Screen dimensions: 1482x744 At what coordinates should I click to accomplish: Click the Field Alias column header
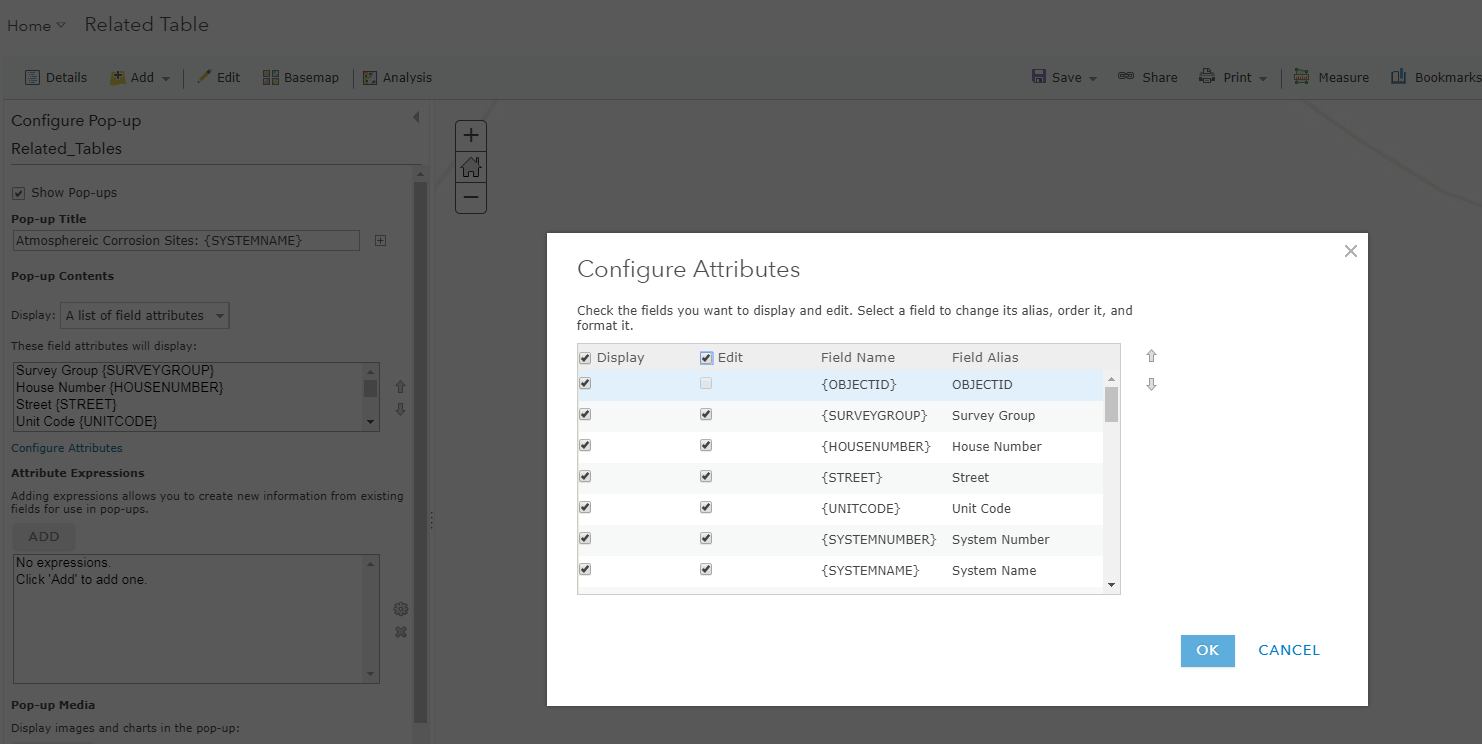coord(985,357)
